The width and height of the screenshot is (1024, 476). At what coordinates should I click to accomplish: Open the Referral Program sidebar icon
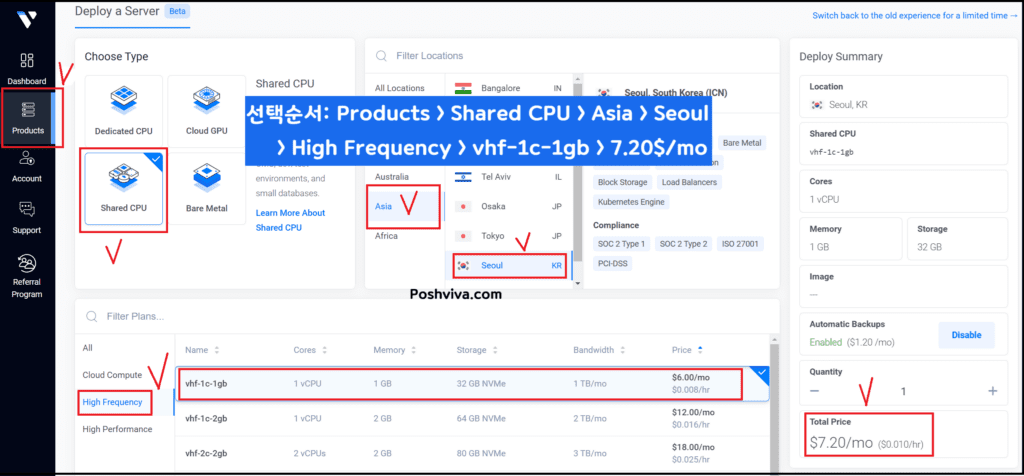pyautogui.click(x=27, y=263)
